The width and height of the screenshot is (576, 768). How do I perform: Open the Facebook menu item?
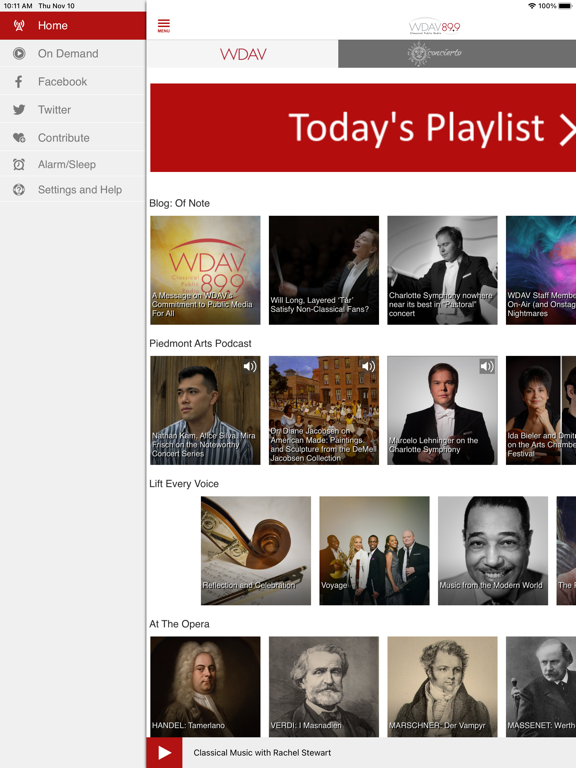[73, 81]
